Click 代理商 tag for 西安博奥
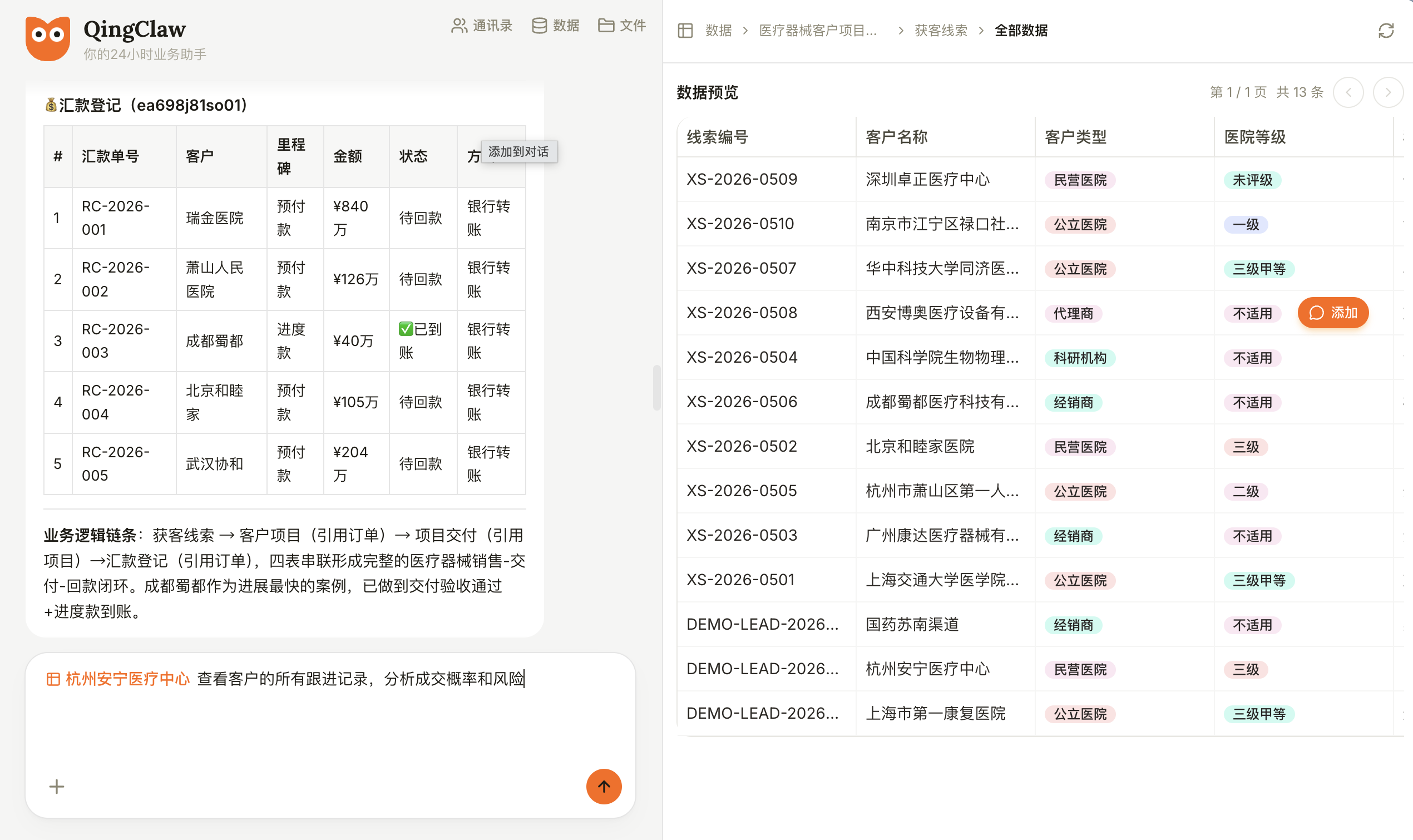The image size is (1413, 840). 1073,314
